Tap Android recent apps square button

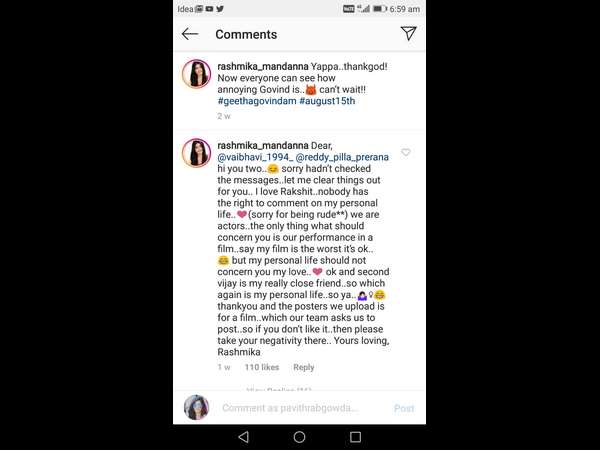355,437
